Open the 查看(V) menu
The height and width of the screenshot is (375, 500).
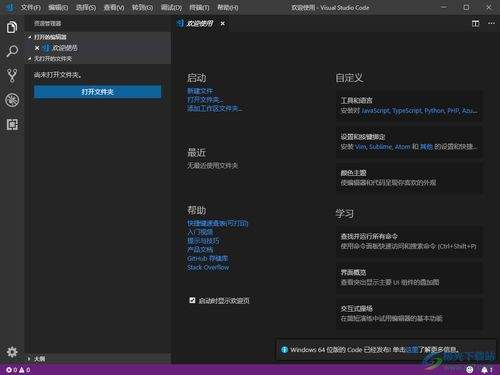tap(114, 7)
